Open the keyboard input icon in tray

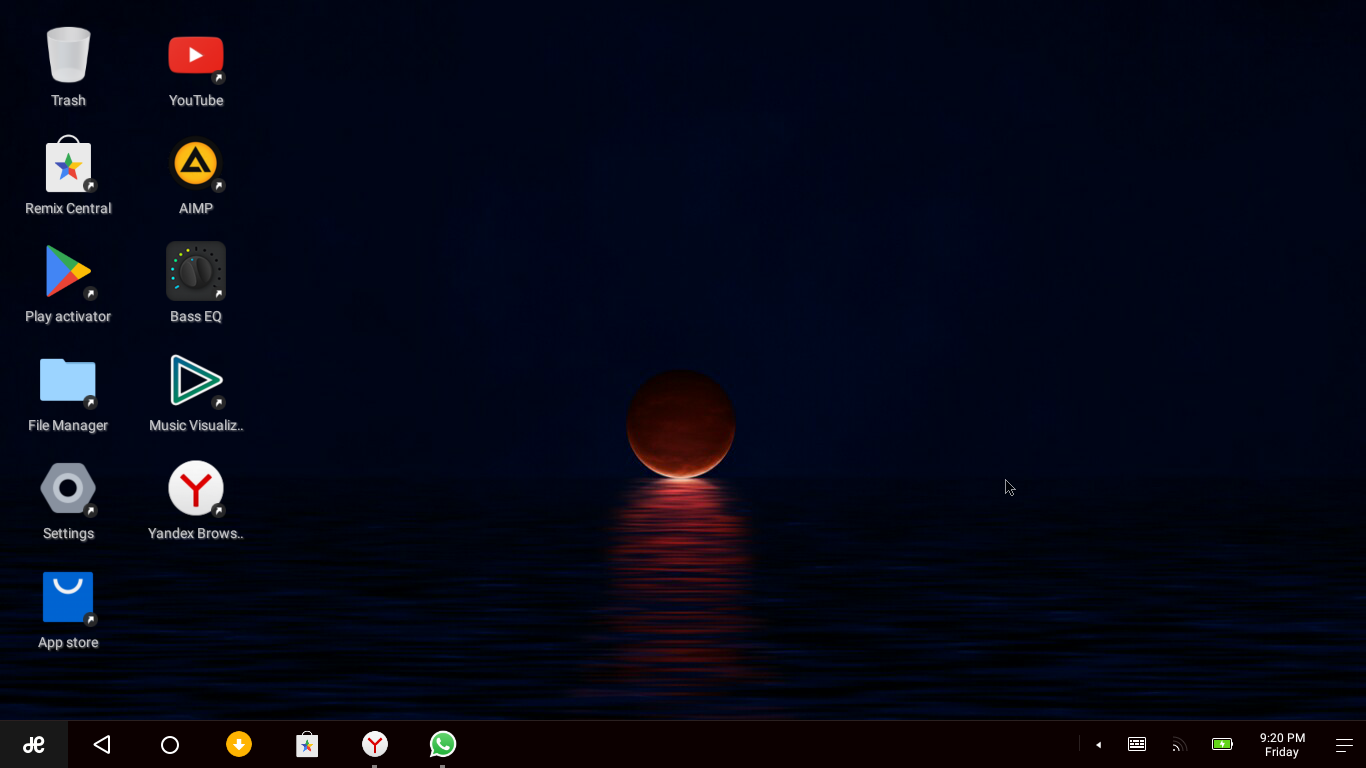point(1137,744)
